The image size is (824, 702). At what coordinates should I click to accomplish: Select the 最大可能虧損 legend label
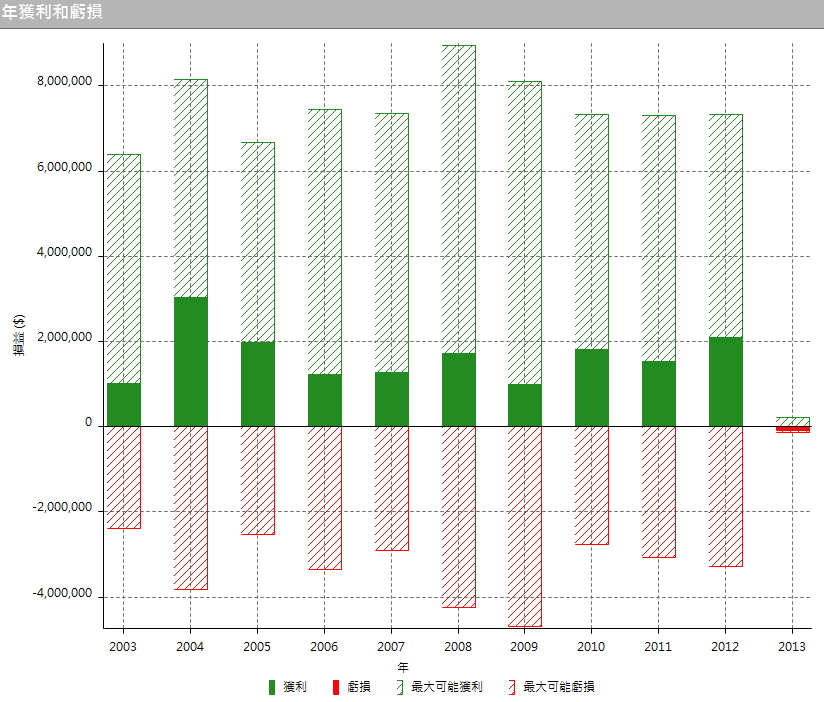[559, 687]
